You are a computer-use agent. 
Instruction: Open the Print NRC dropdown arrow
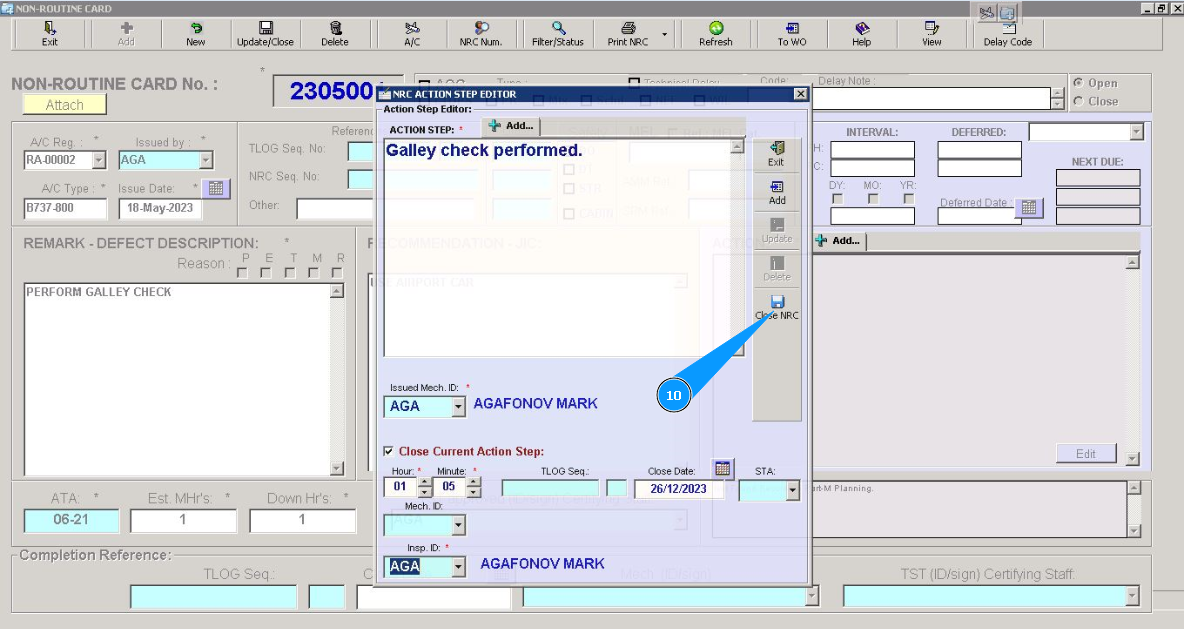tap(664, 35)
